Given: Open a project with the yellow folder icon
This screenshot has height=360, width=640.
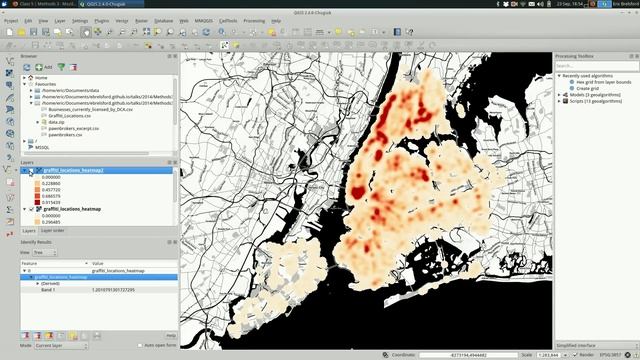Looking at the screenshot, I should [21, 32].
